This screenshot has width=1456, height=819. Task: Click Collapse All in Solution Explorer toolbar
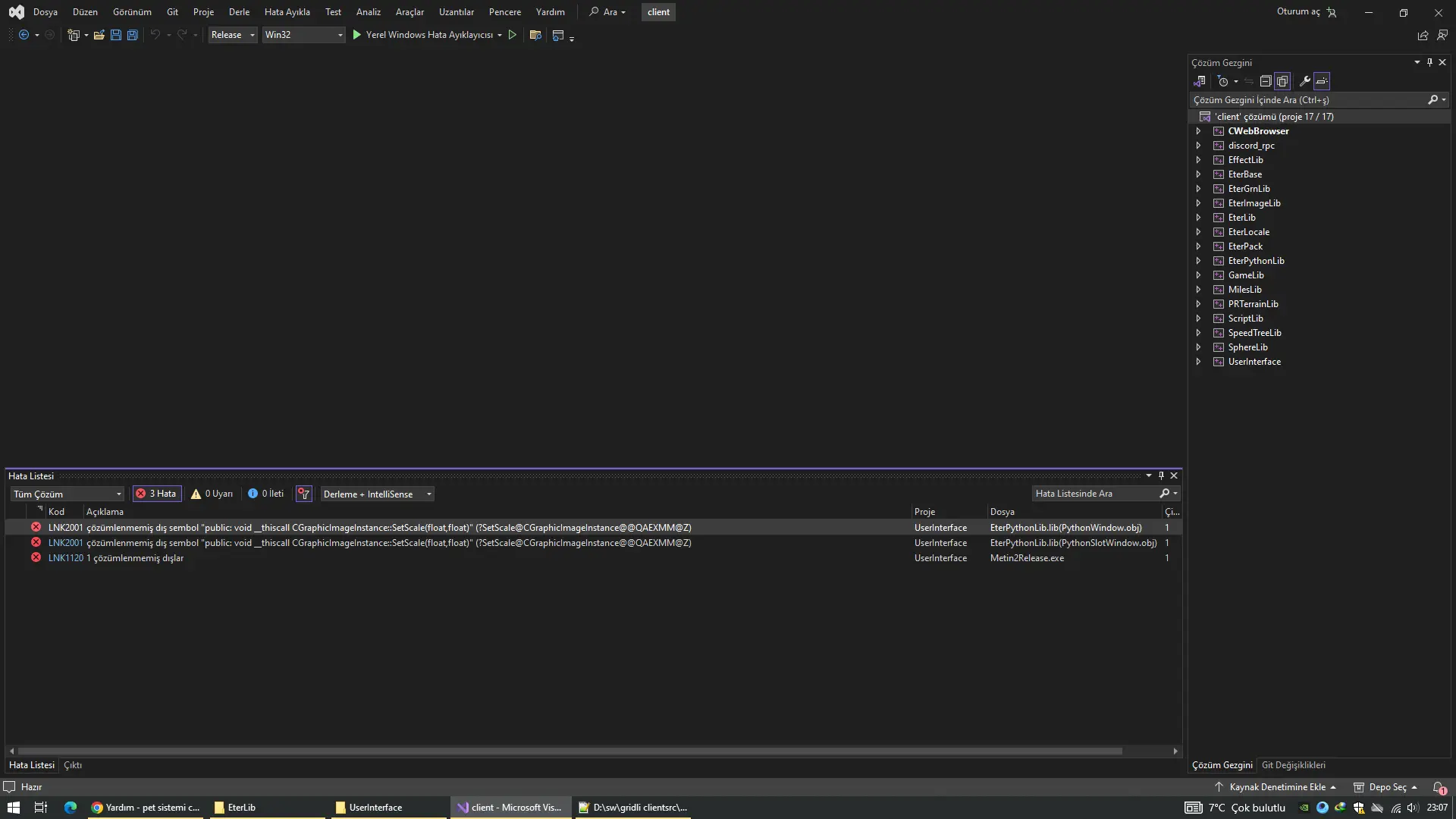click(x=1266, y=81)
